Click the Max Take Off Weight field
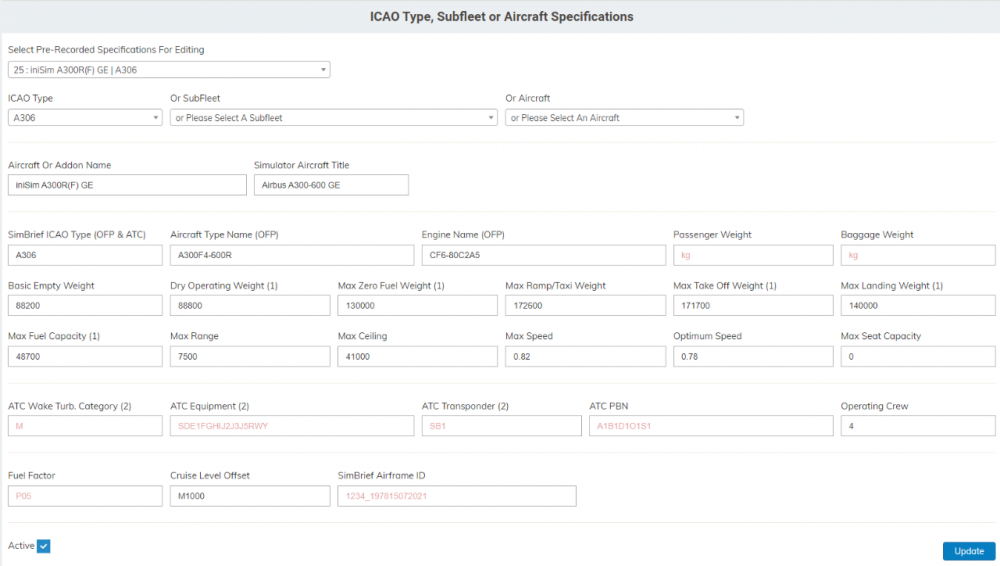Screen dimensions: 1000x566 [x=752, y=306]
